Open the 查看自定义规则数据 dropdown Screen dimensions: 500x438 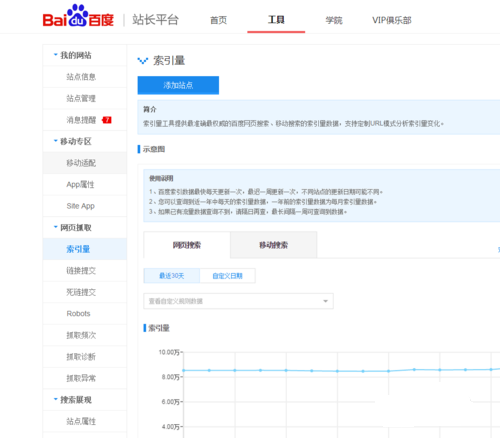point(238,301)
